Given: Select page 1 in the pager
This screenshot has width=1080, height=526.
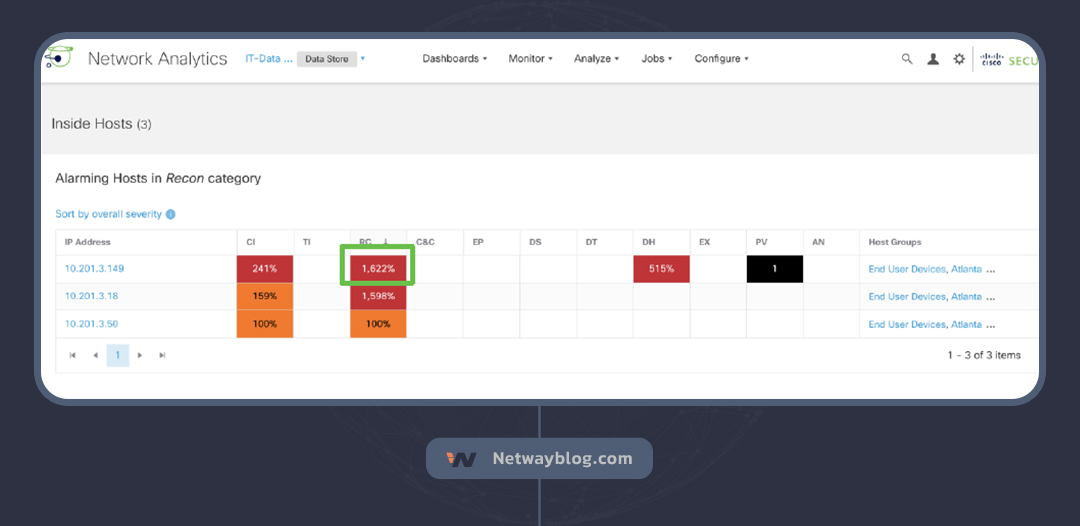Looking at the screenshot, I should (x=117, y=355).
